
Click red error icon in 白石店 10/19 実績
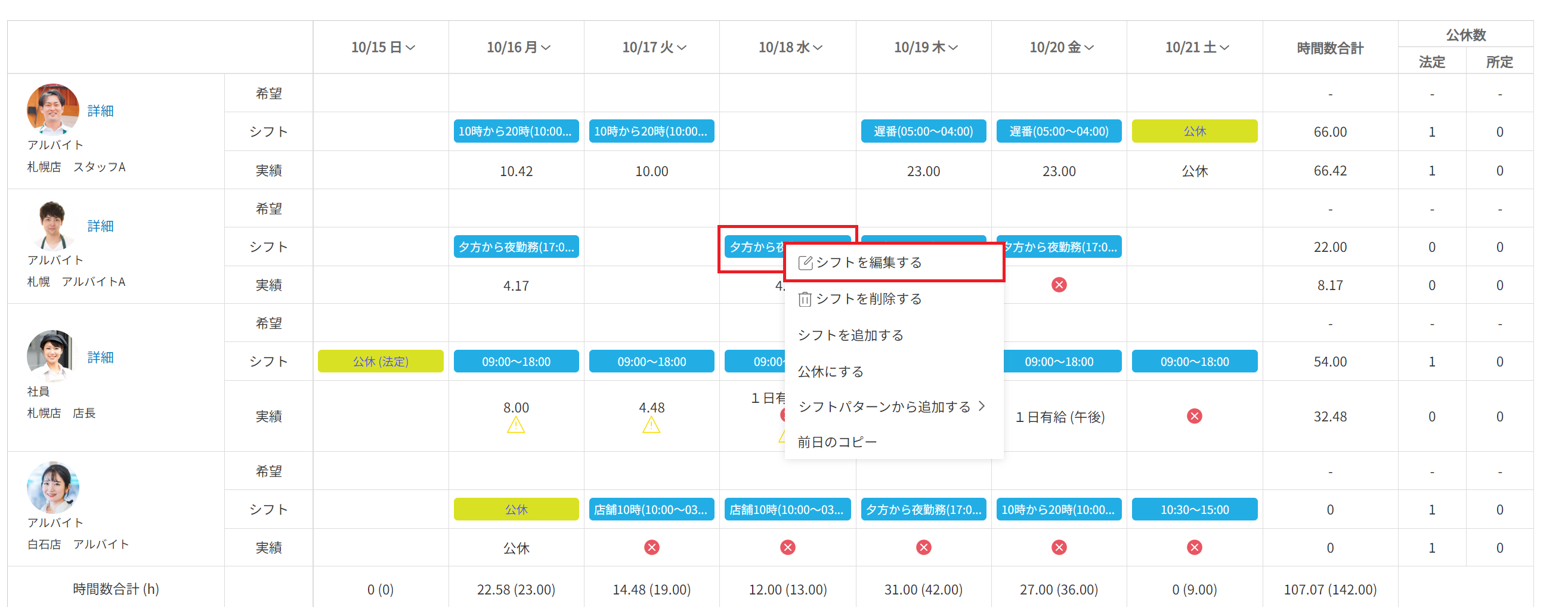click(923, 547)
